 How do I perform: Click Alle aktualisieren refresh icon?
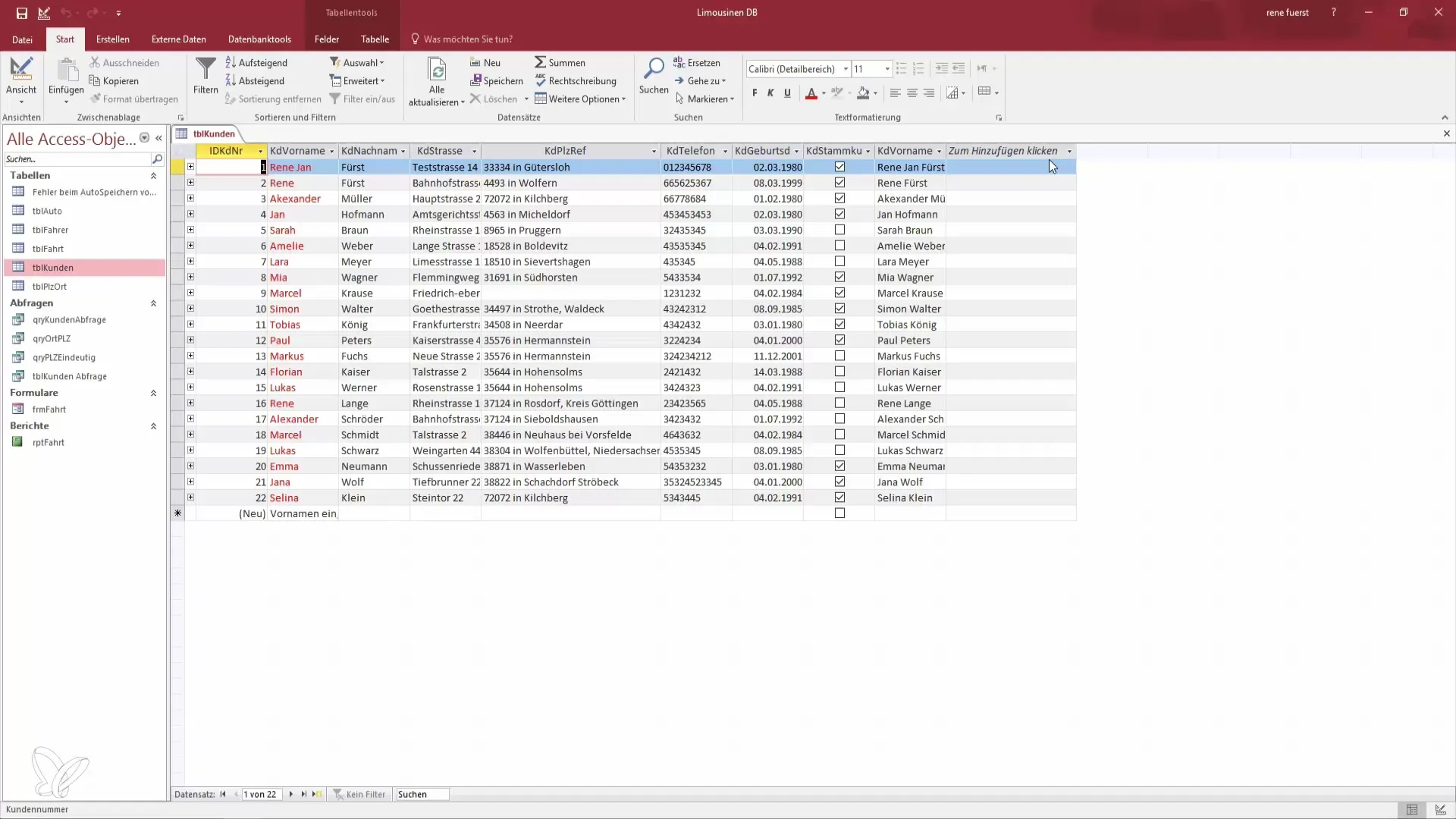point(437,70)
